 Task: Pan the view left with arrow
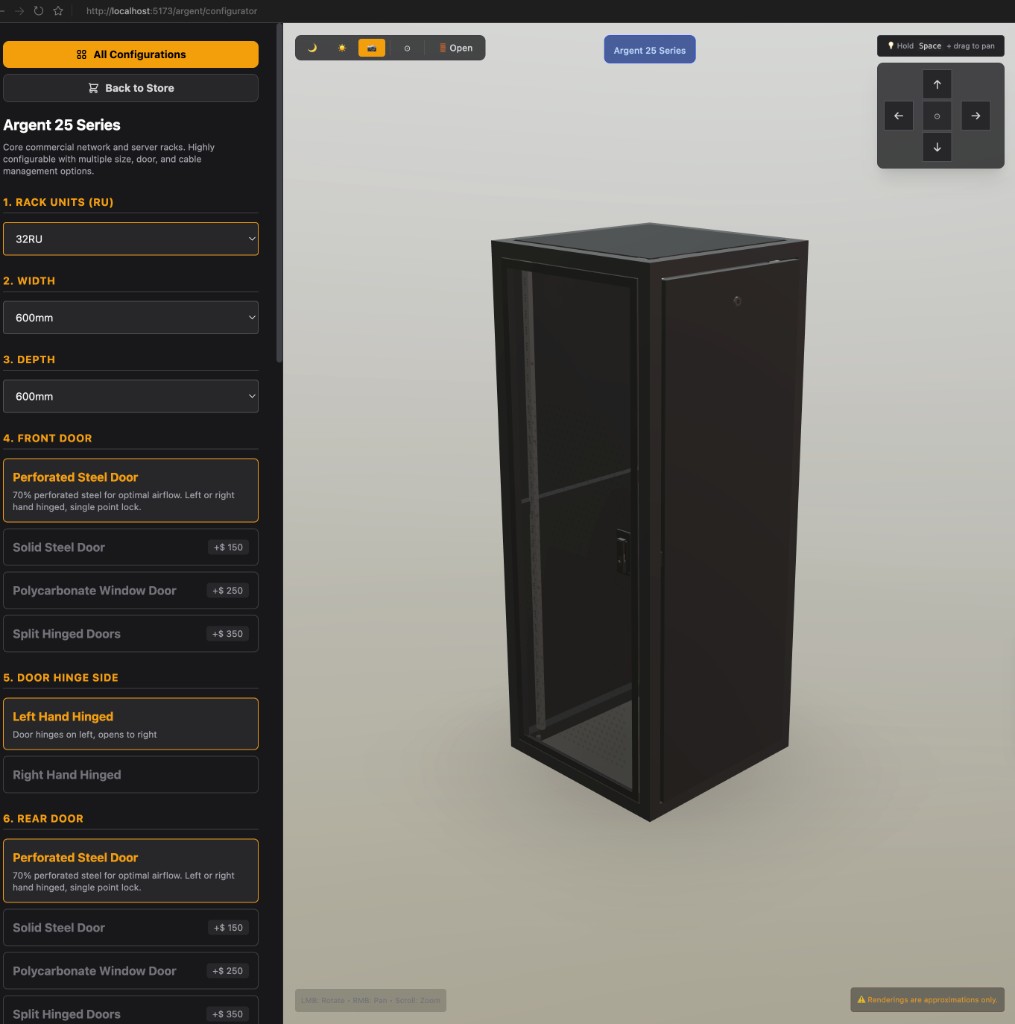click(x=898, y=116)
